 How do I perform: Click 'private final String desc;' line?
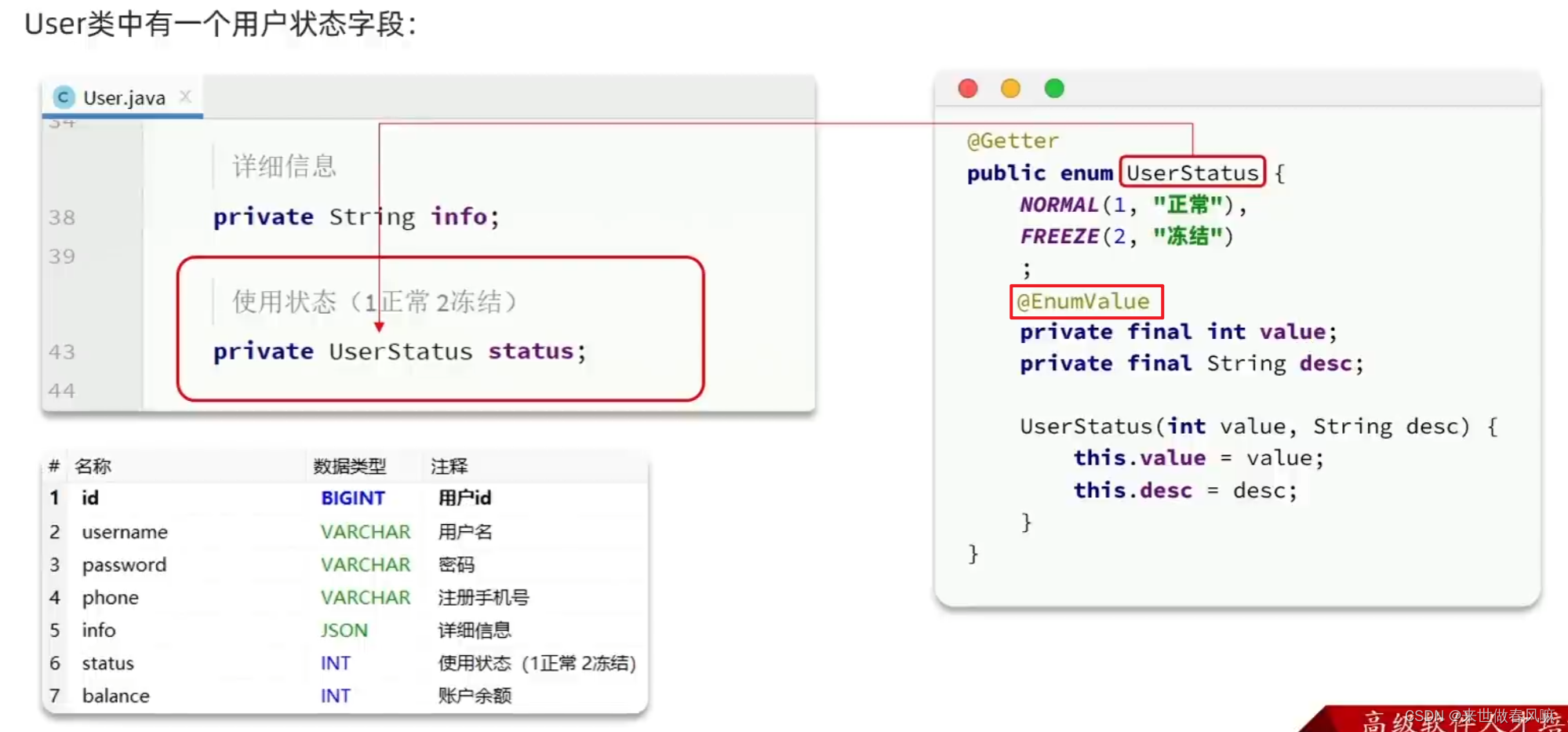[x=1191, y=364]
